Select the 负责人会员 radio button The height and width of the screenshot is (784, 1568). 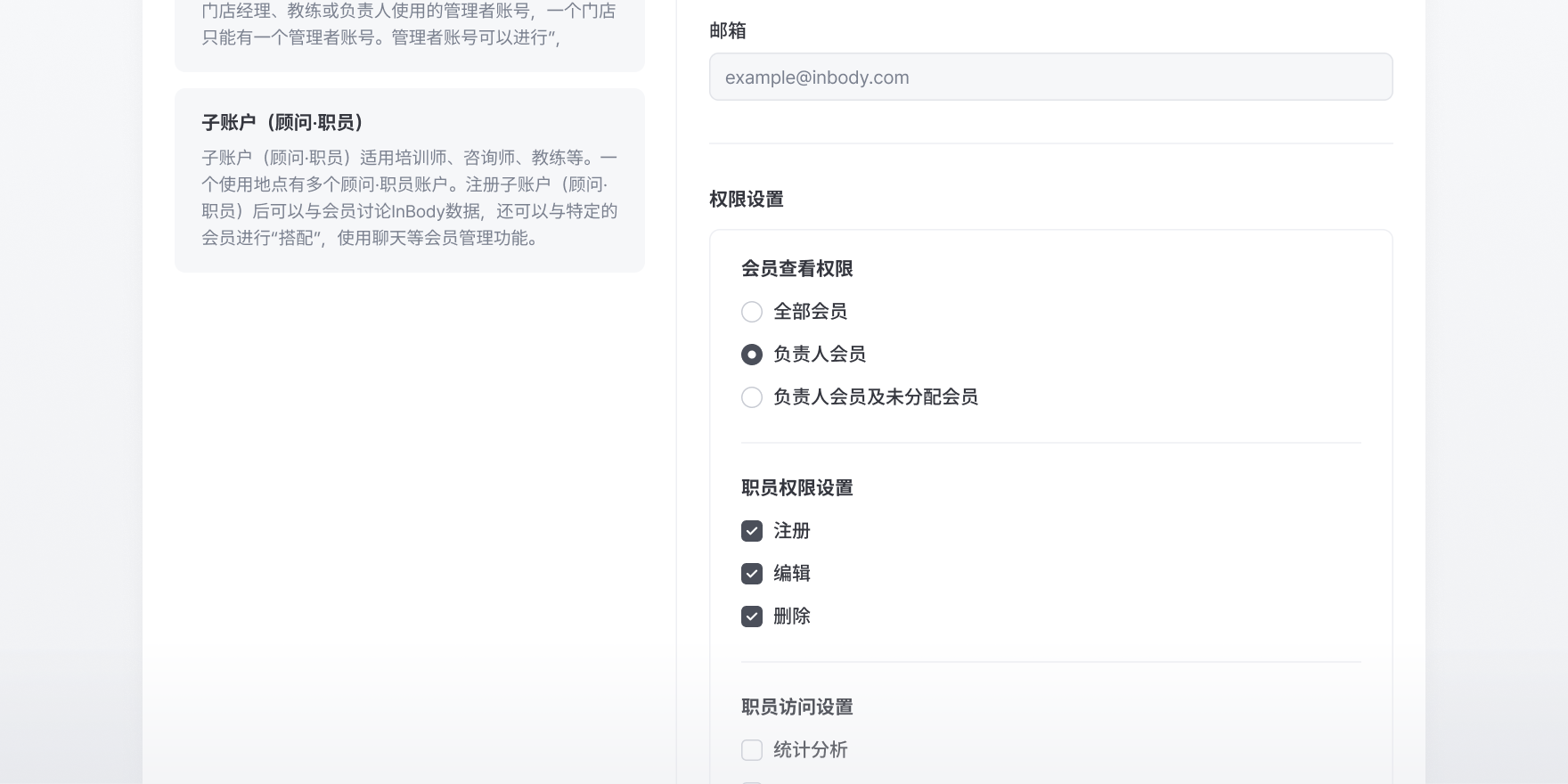752,355
